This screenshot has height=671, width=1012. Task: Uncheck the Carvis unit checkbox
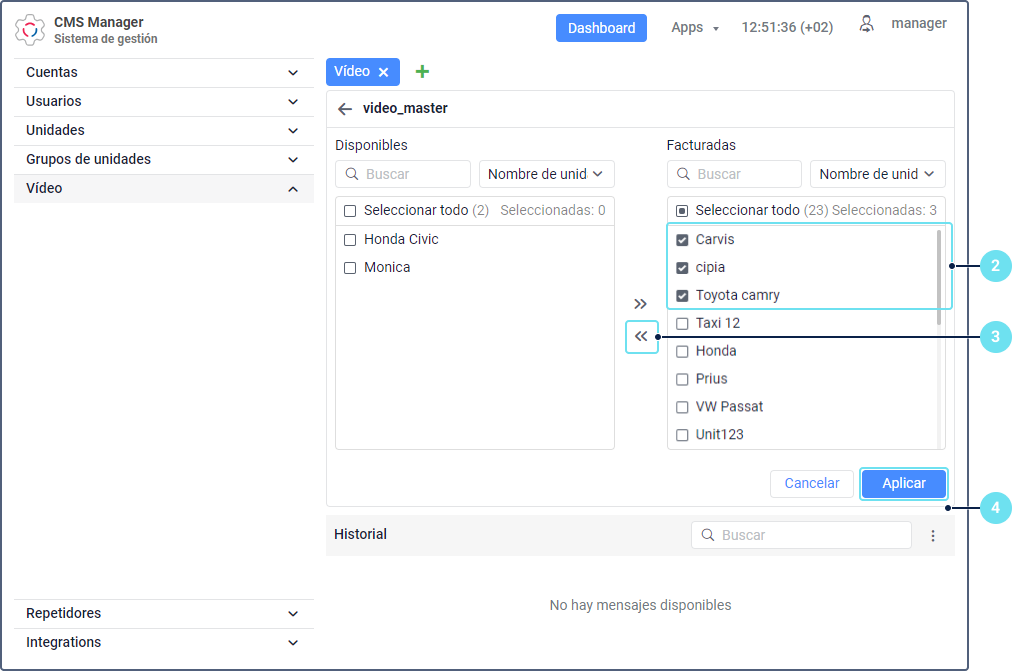coord(682,240)
